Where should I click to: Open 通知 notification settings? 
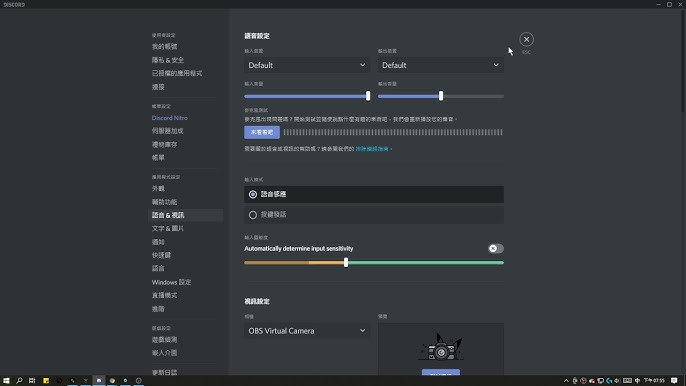[x=158, y=242]
